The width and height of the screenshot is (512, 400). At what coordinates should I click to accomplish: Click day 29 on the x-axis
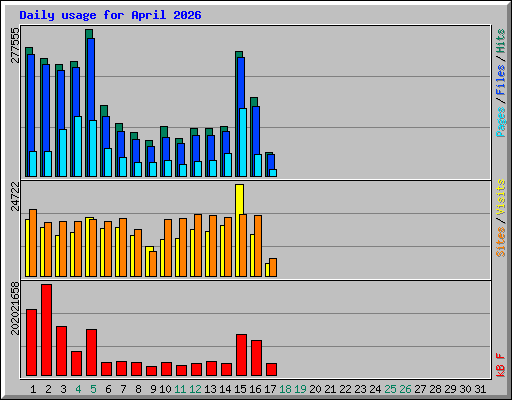tap(450, 389)
